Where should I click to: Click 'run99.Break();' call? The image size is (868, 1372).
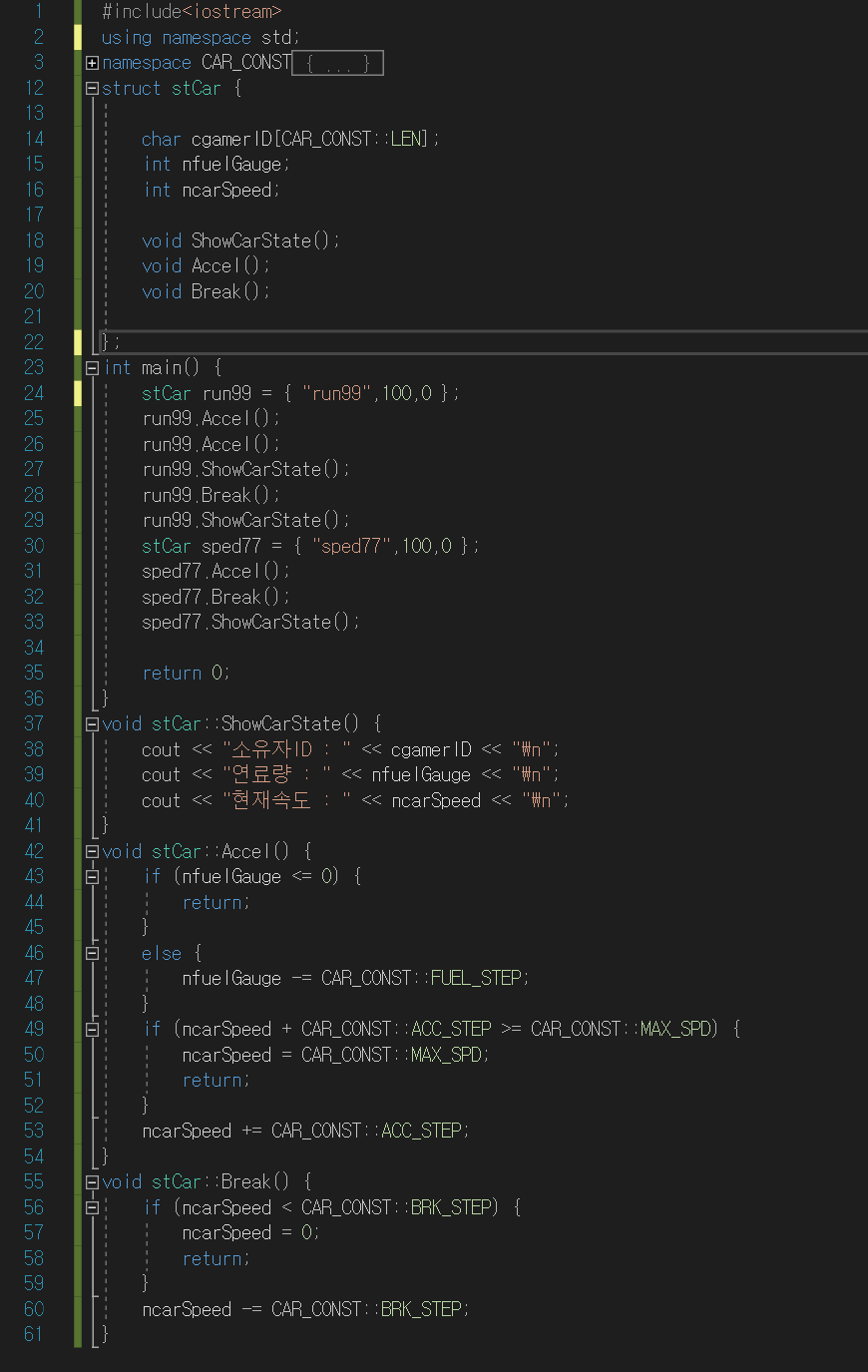(211, 496)
